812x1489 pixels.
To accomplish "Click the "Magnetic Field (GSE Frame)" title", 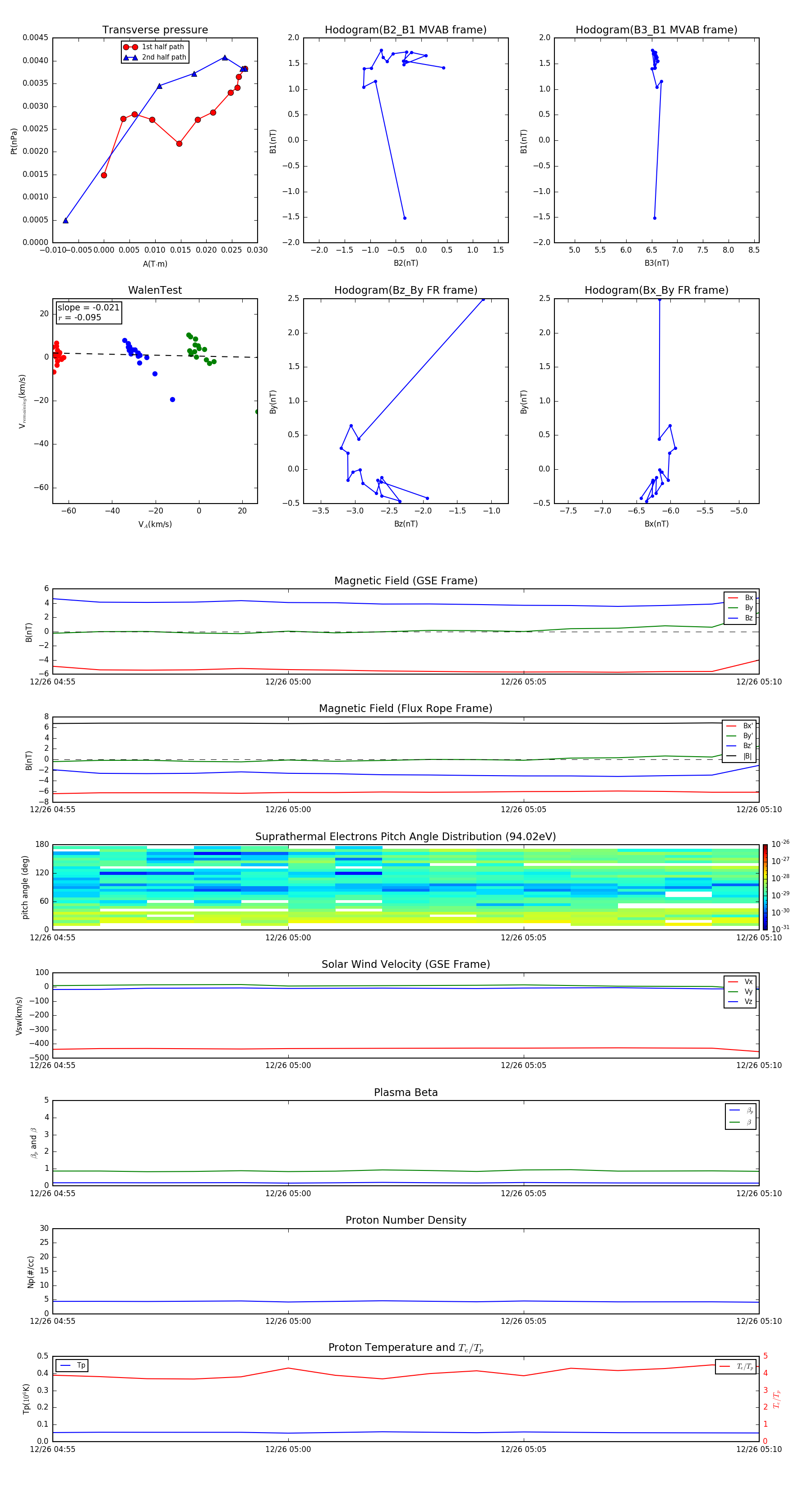I will click(406, 581).
